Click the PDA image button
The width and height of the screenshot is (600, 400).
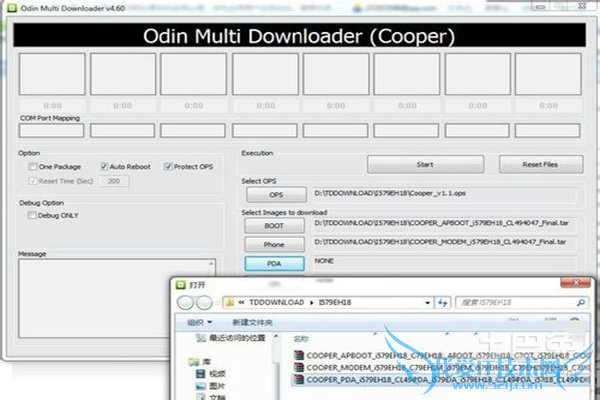point(274,264)
